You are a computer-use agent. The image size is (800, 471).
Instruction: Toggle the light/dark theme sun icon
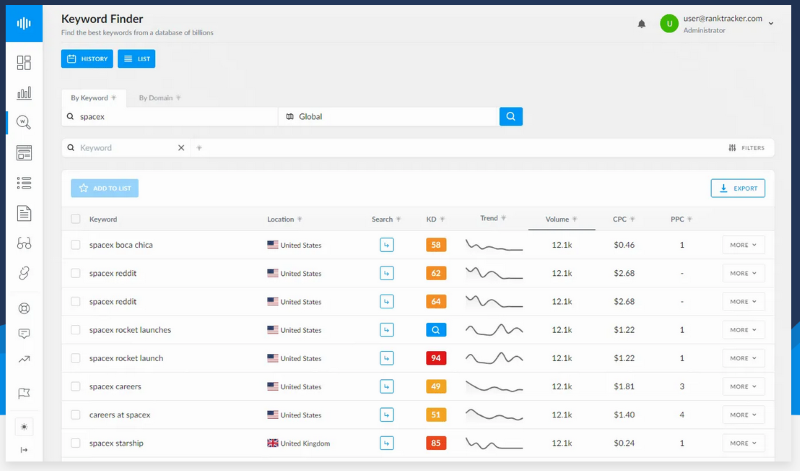24,427
